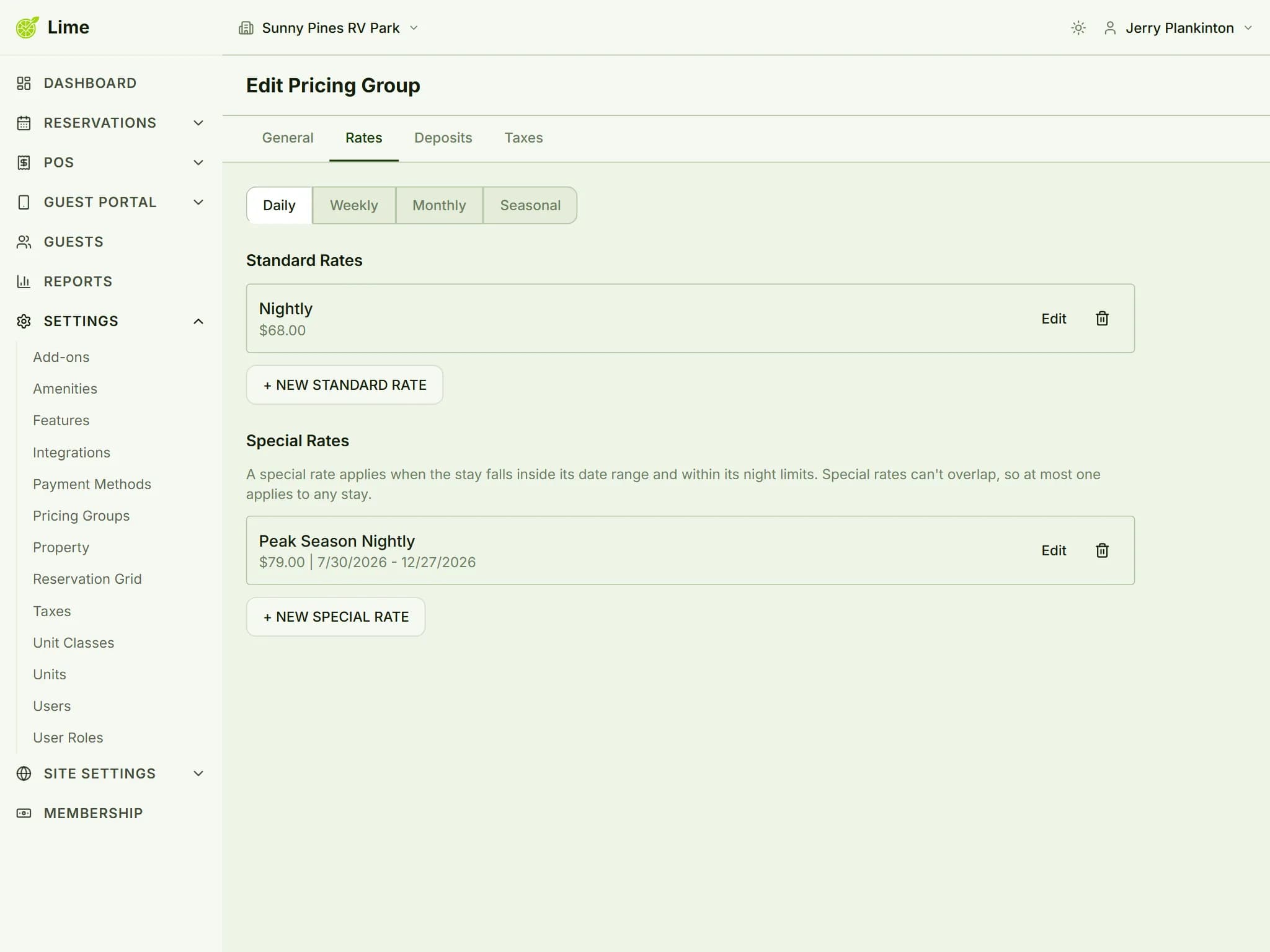Delete the Nightly standard rate
The height and width of the screenshot is (952, 1270).
[x=1102, y=319]
